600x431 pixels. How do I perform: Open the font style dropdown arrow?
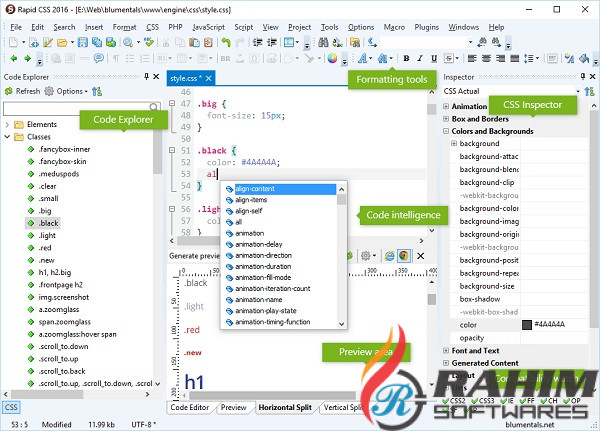(x=370, y=59)
